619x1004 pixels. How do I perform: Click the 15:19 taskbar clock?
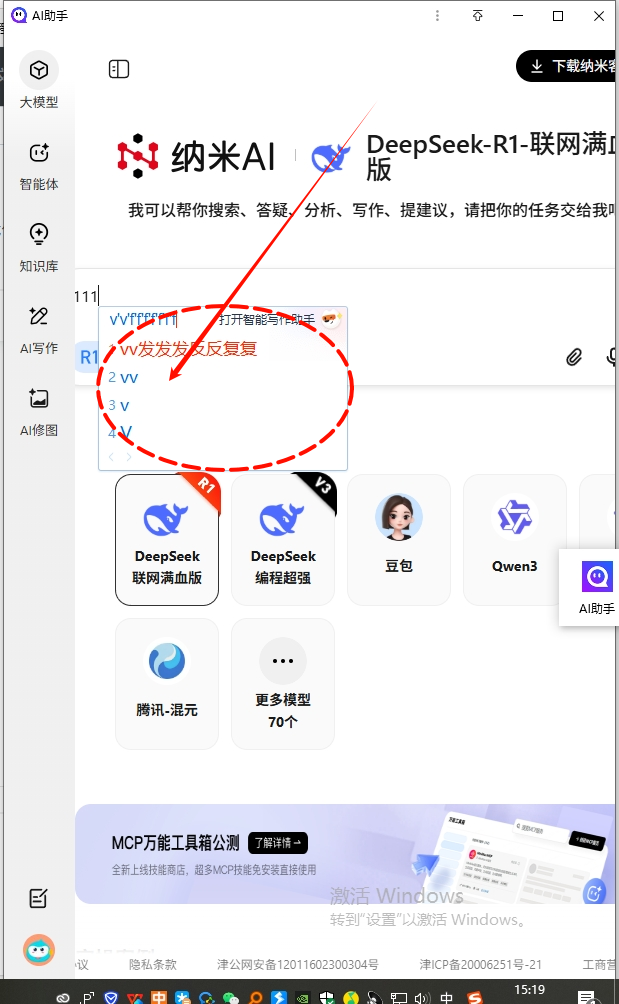click(529, 991)
